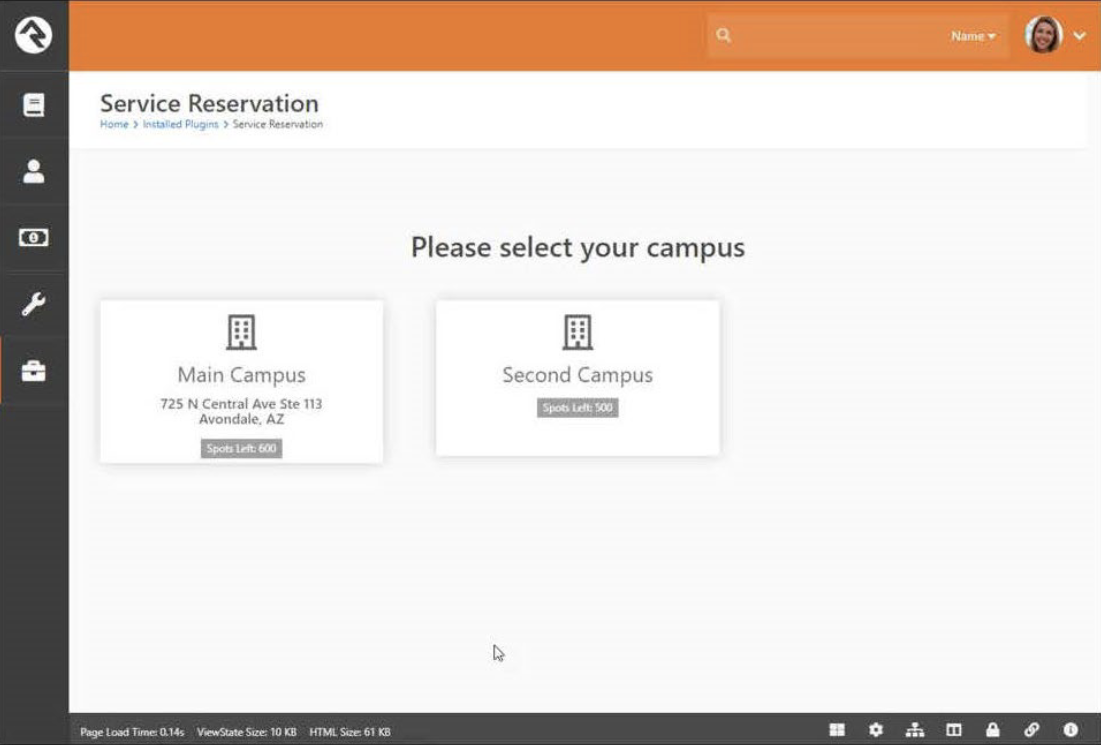Open the Finance money icon in sidebar

pyautogui.click(x=33, y=238)
